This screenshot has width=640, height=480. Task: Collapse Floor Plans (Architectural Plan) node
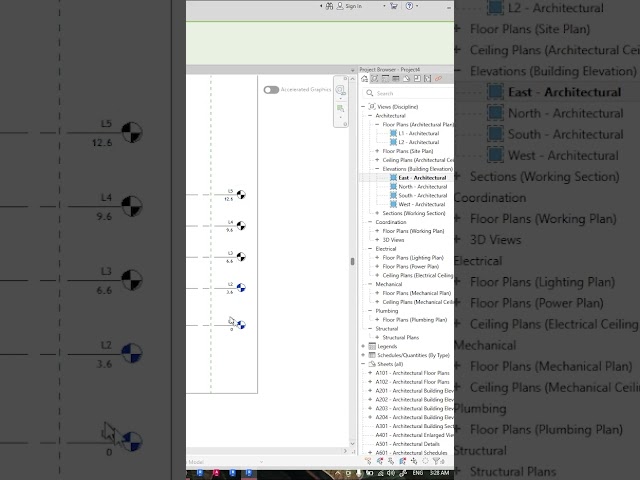377,124
